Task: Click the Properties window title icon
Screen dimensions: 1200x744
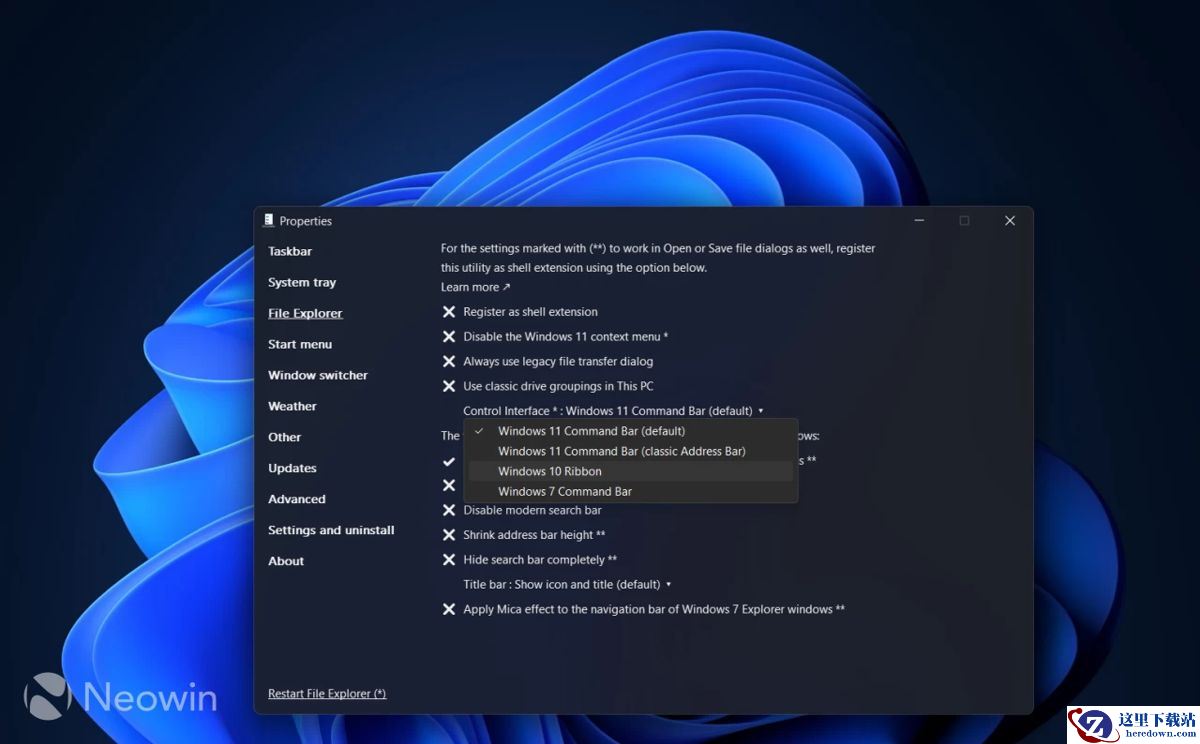Action: (x=268, y=220)
